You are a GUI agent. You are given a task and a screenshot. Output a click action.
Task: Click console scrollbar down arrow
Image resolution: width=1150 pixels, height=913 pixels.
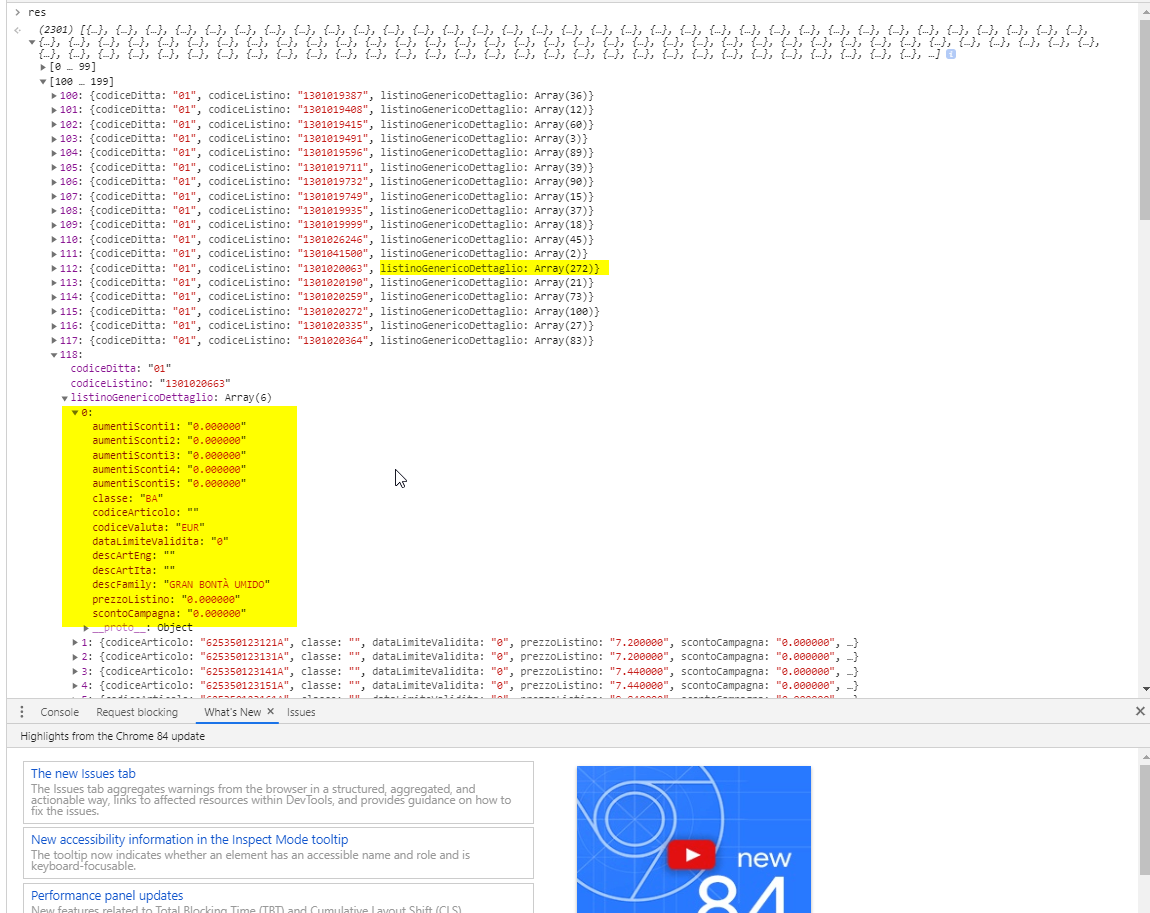click(1145, 689)
